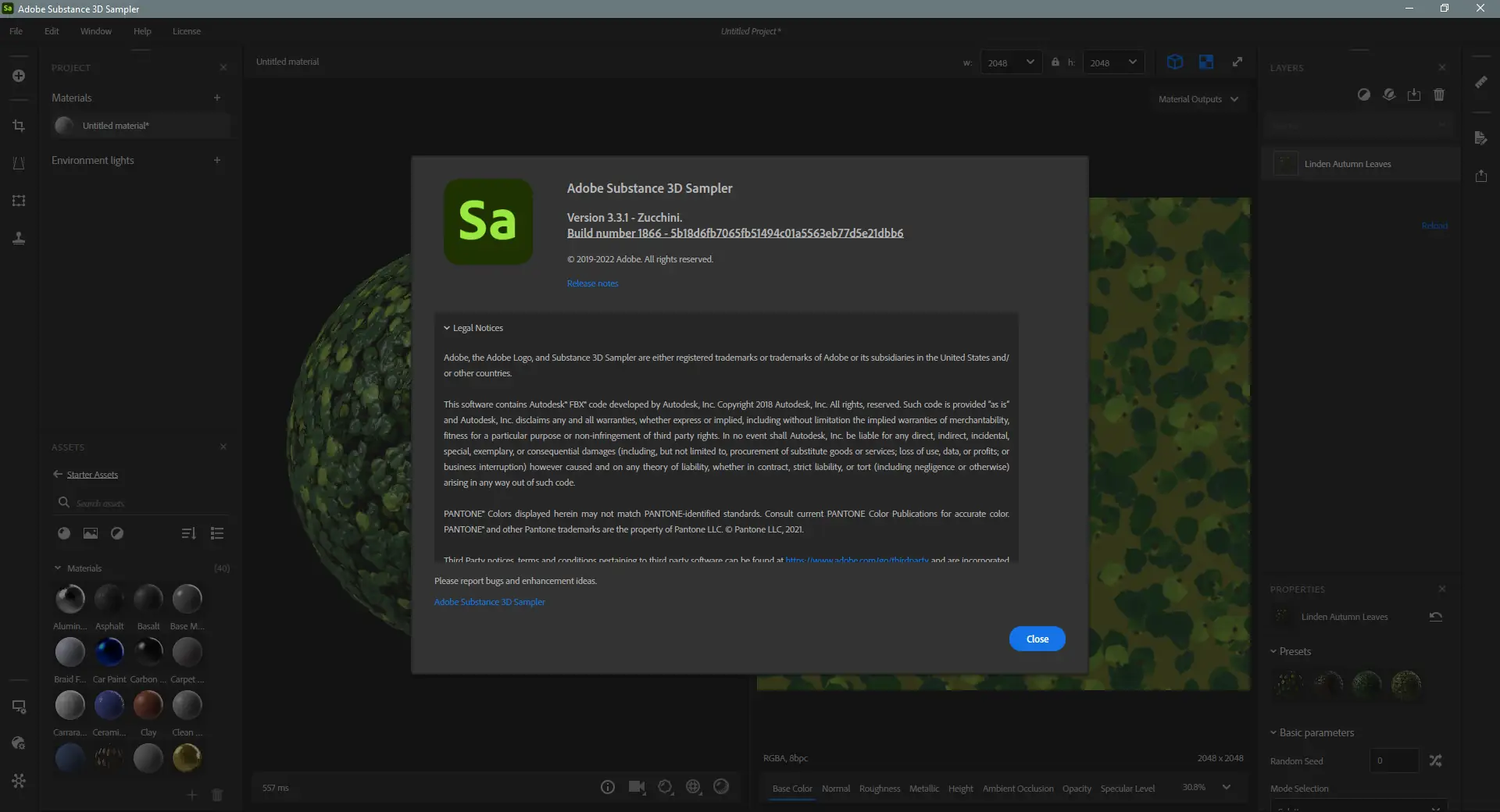Collapse the Legal Notices section

[x=447, y=329]
